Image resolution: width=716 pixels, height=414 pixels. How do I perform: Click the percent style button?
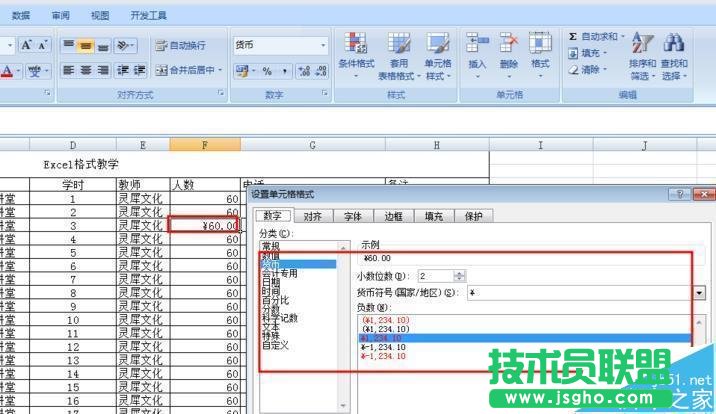[x=267, y=71]
